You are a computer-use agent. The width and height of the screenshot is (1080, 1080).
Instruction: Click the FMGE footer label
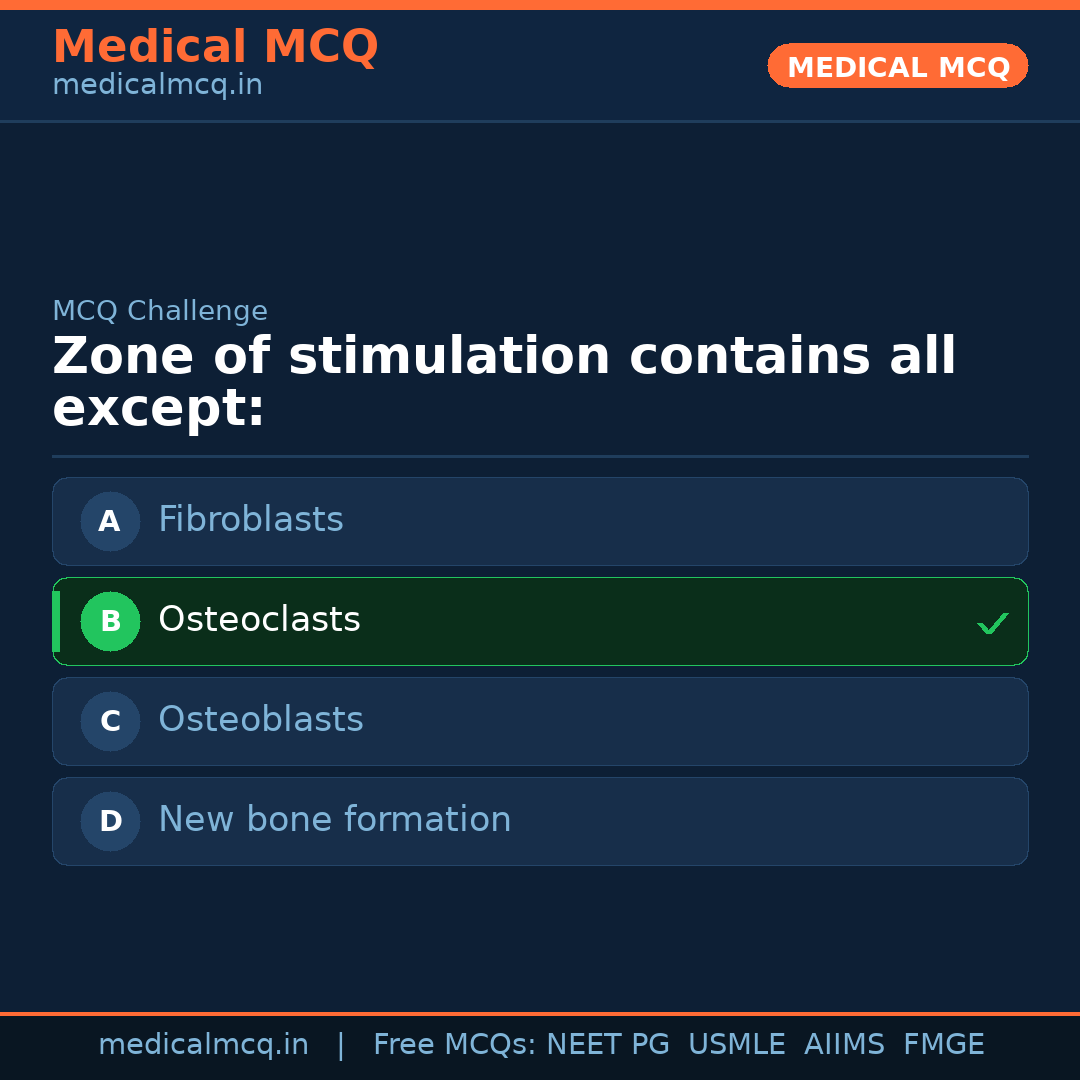point(943,1045)
